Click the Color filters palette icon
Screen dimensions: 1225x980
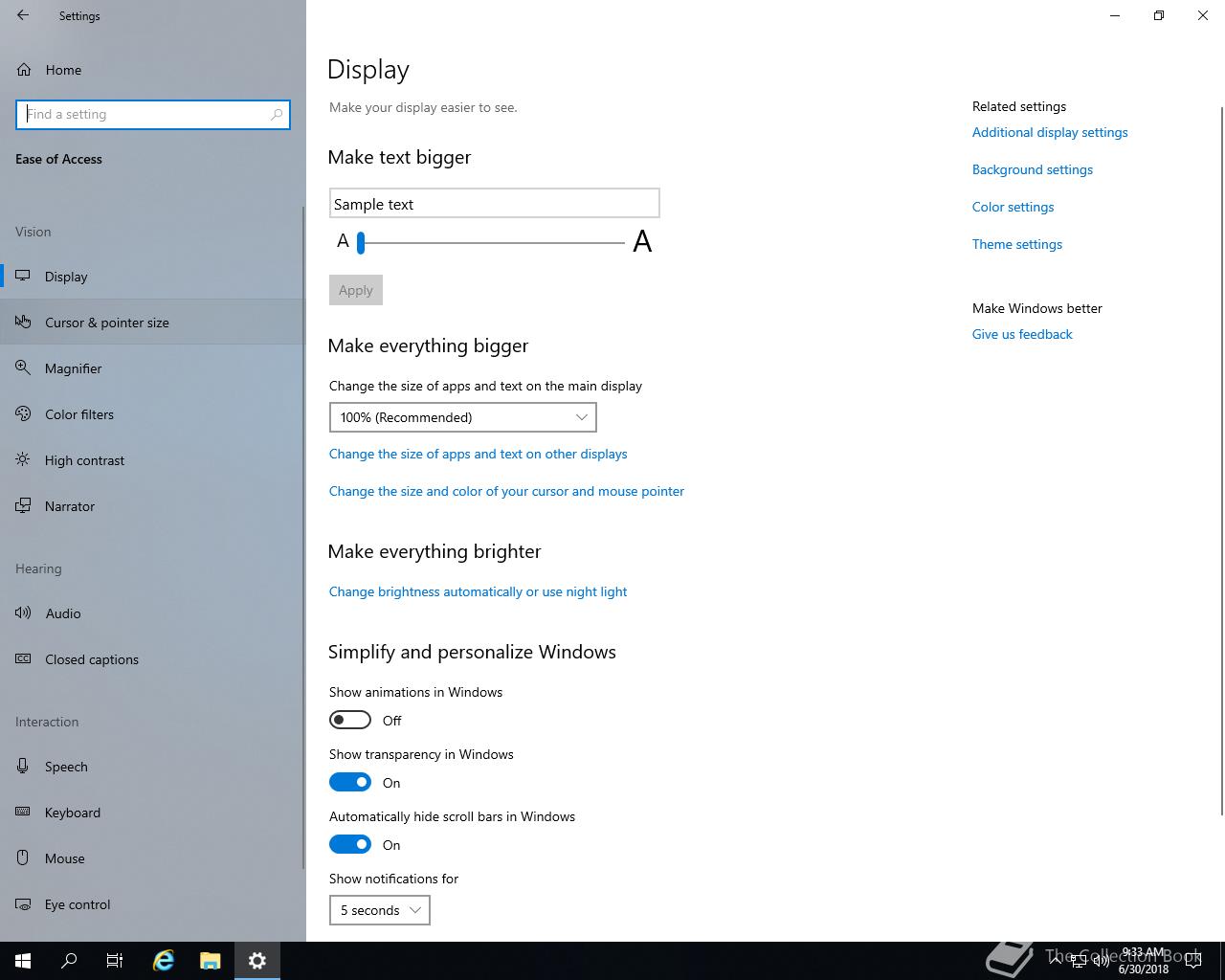click(23, 414)
